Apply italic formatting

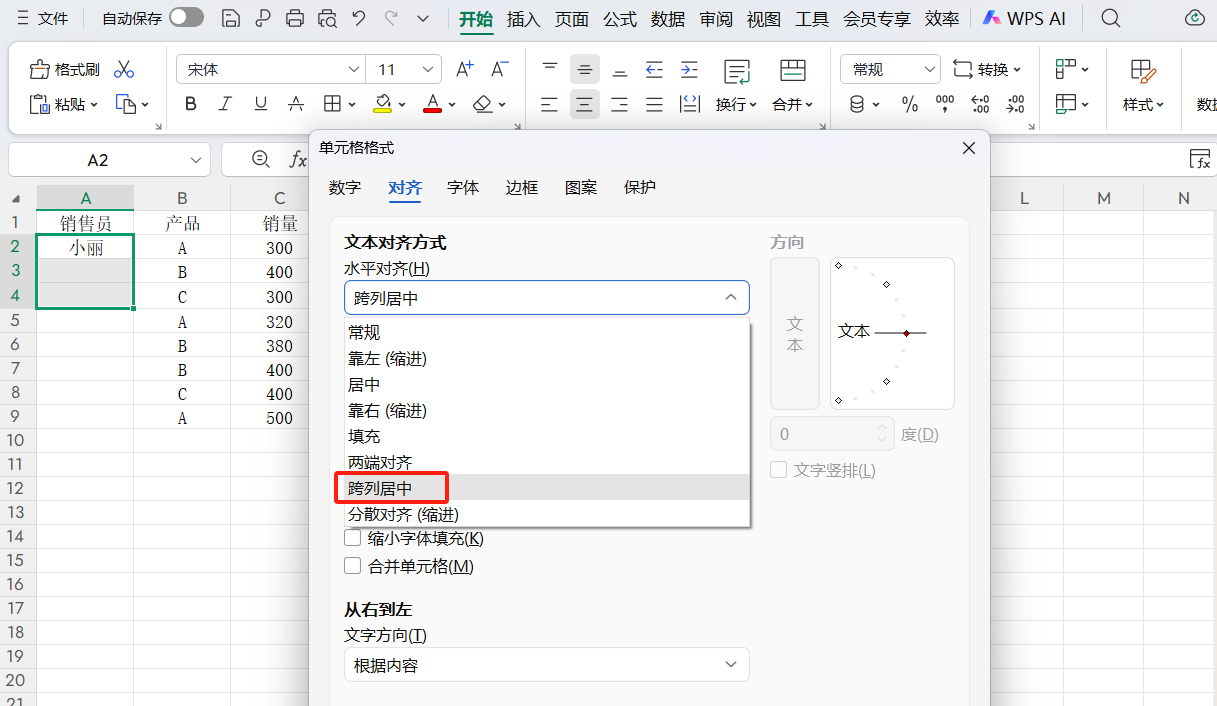tap(225, 104)
